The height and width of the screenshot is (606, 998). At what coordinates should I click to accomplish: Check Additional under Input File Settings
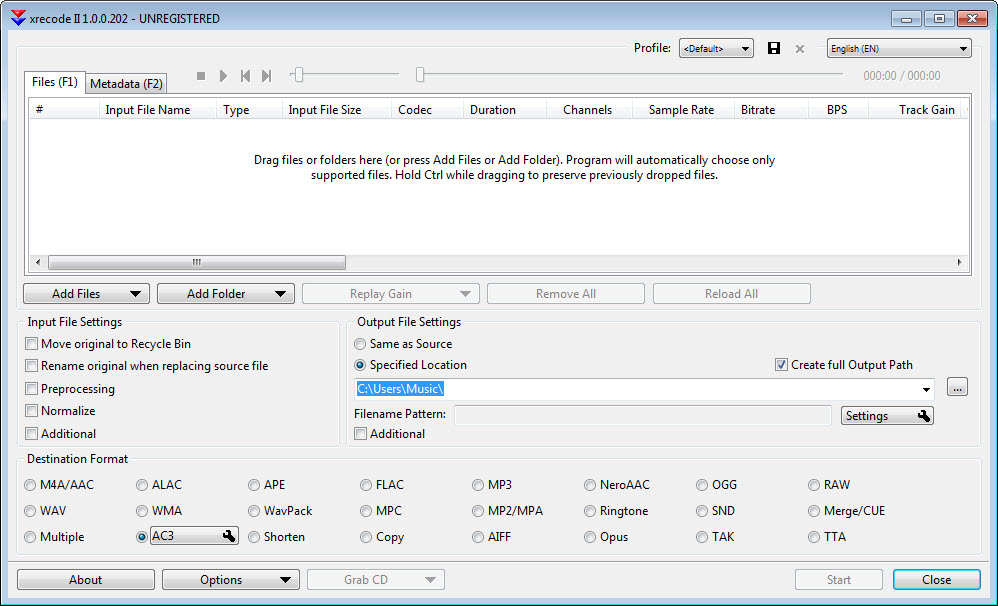click(31, 433)
